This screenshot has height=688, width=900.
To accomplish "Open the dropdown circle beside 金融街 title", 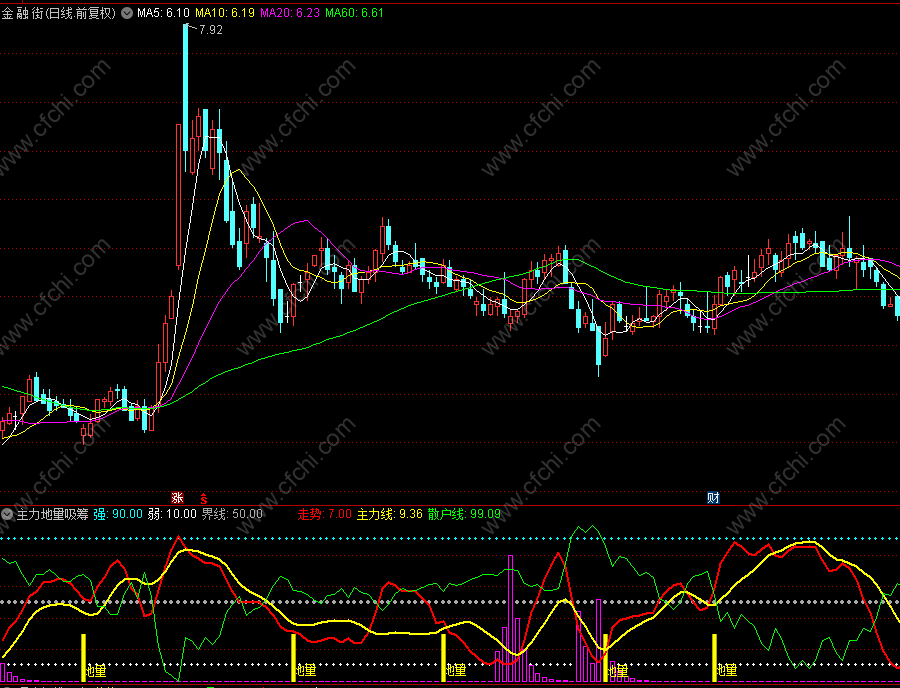I will click(126, 13).
